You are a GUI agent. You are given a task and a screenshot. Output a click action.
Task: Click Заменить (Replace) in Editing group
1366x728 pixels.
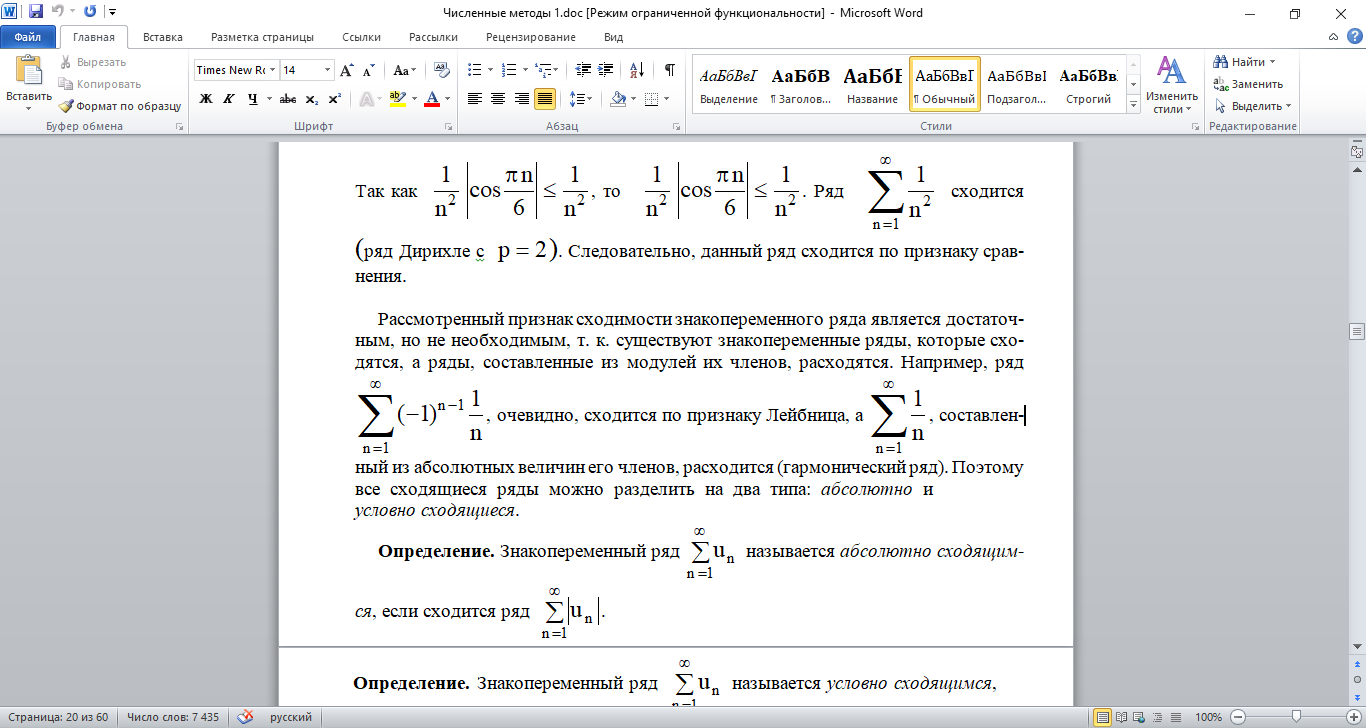tap(1247, 84)
